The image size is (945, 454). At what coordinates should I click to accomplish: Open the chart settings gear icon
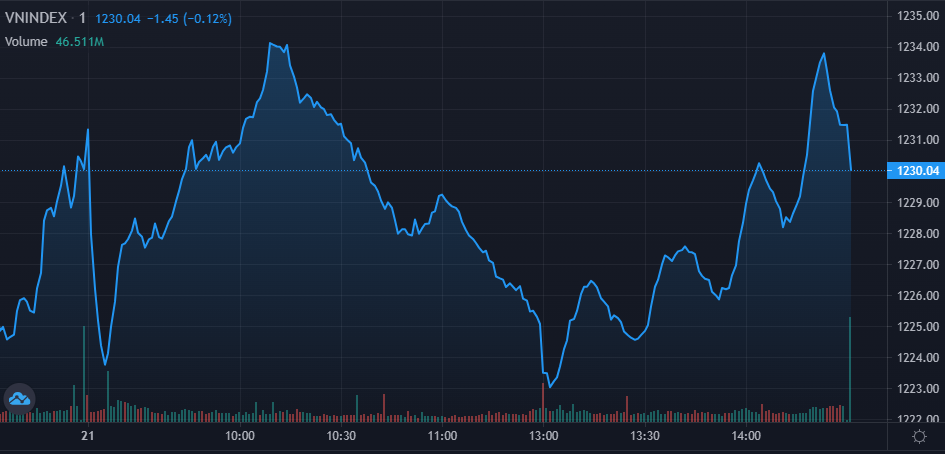point(919,436)
